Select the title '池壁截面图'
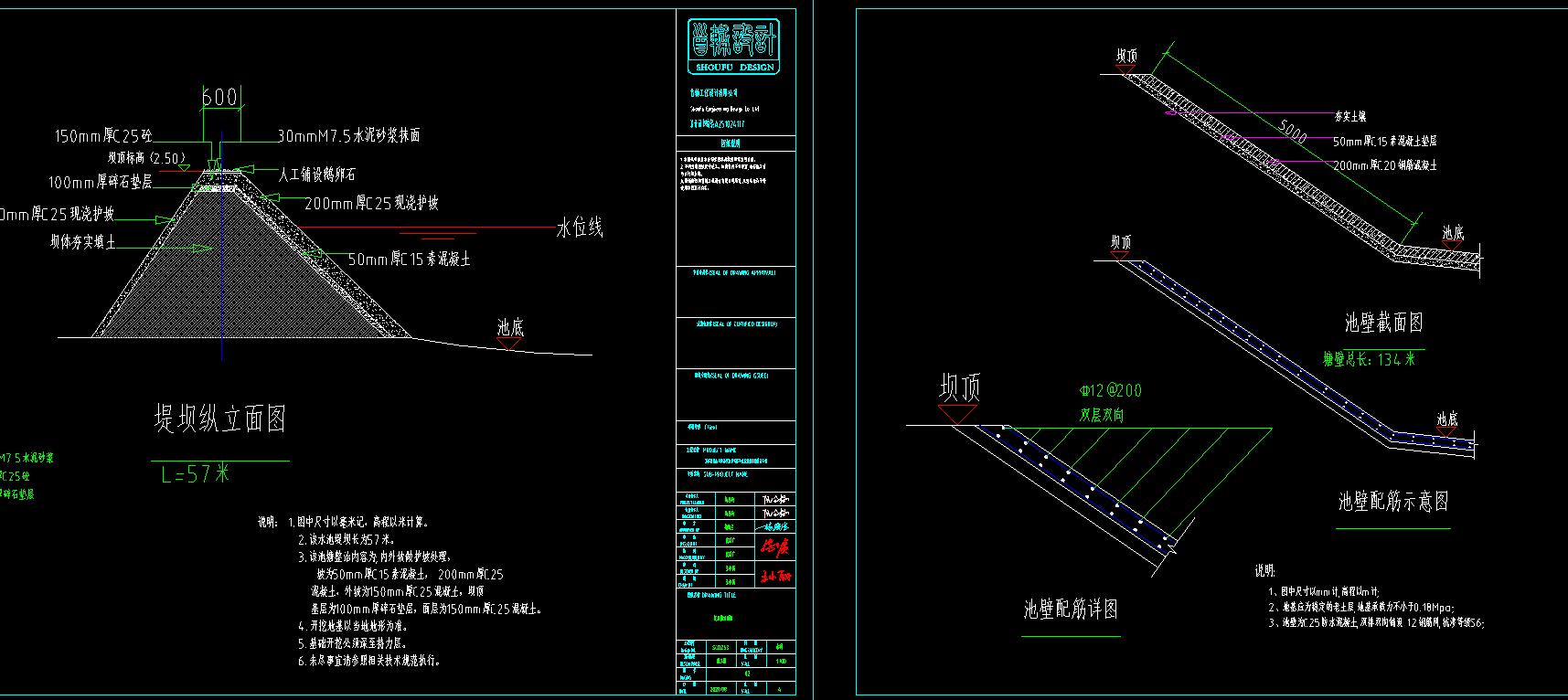The image size is (1568, 700). [1383, 322]
